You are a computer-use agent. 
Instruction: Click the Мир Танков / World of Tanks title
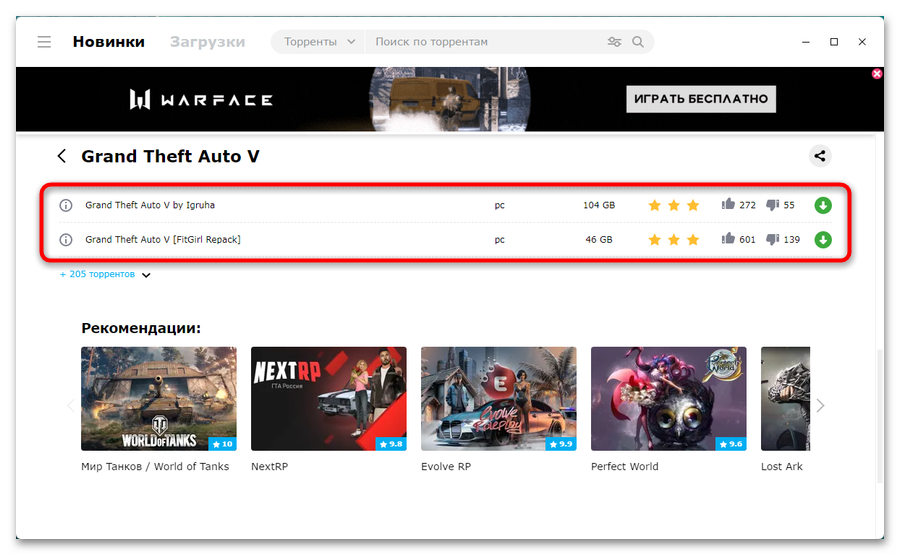tap(155, 467)
